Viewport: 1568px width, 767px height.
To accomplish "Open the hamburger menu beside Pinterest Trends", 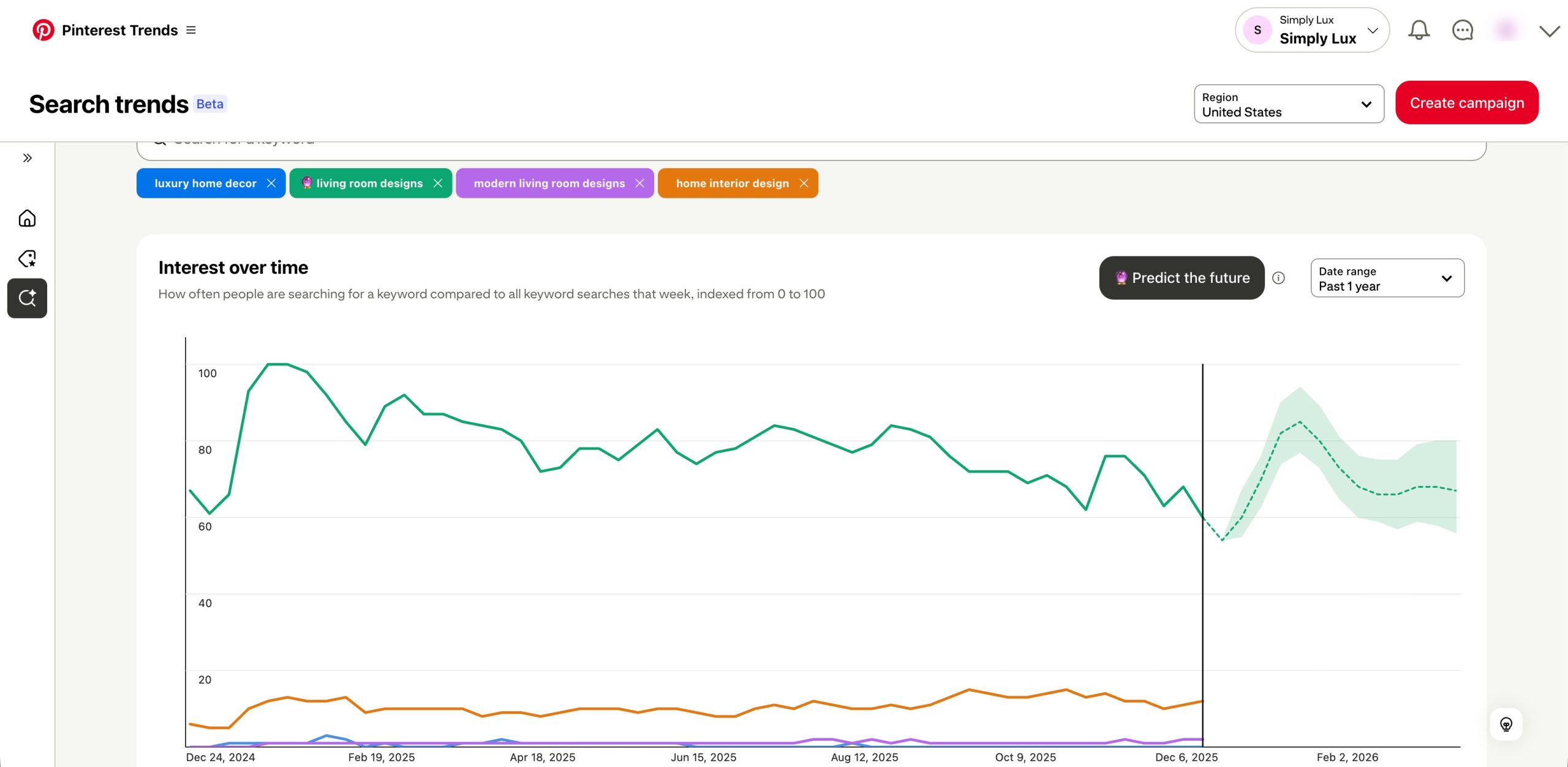I will click(191, 30).
